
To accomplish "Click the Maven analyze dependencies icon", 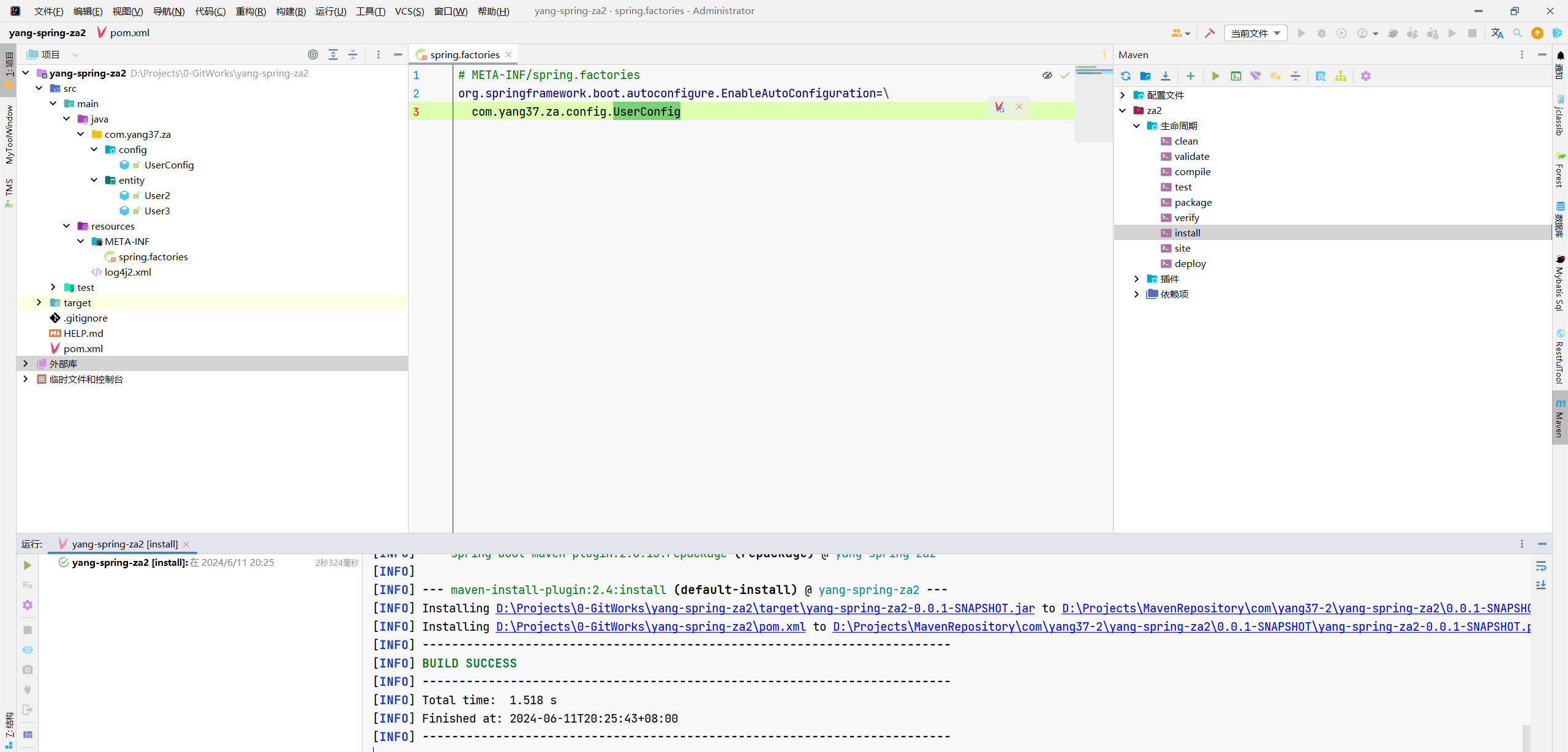I will (1321, 76).
